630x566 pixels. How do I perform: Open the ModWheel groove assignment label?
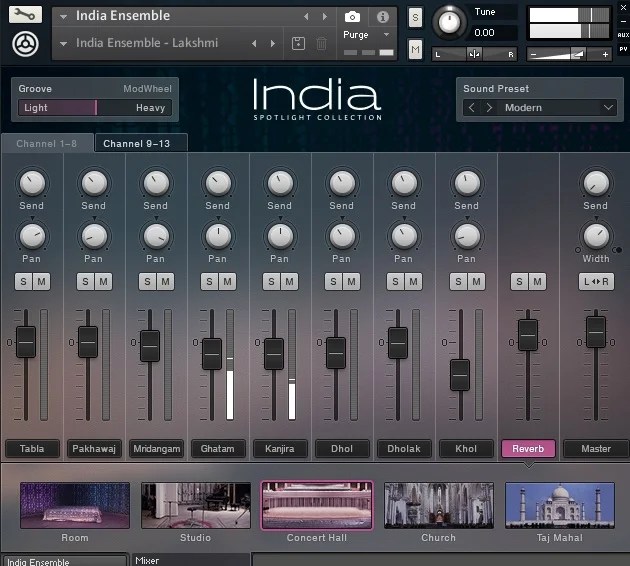147,89
